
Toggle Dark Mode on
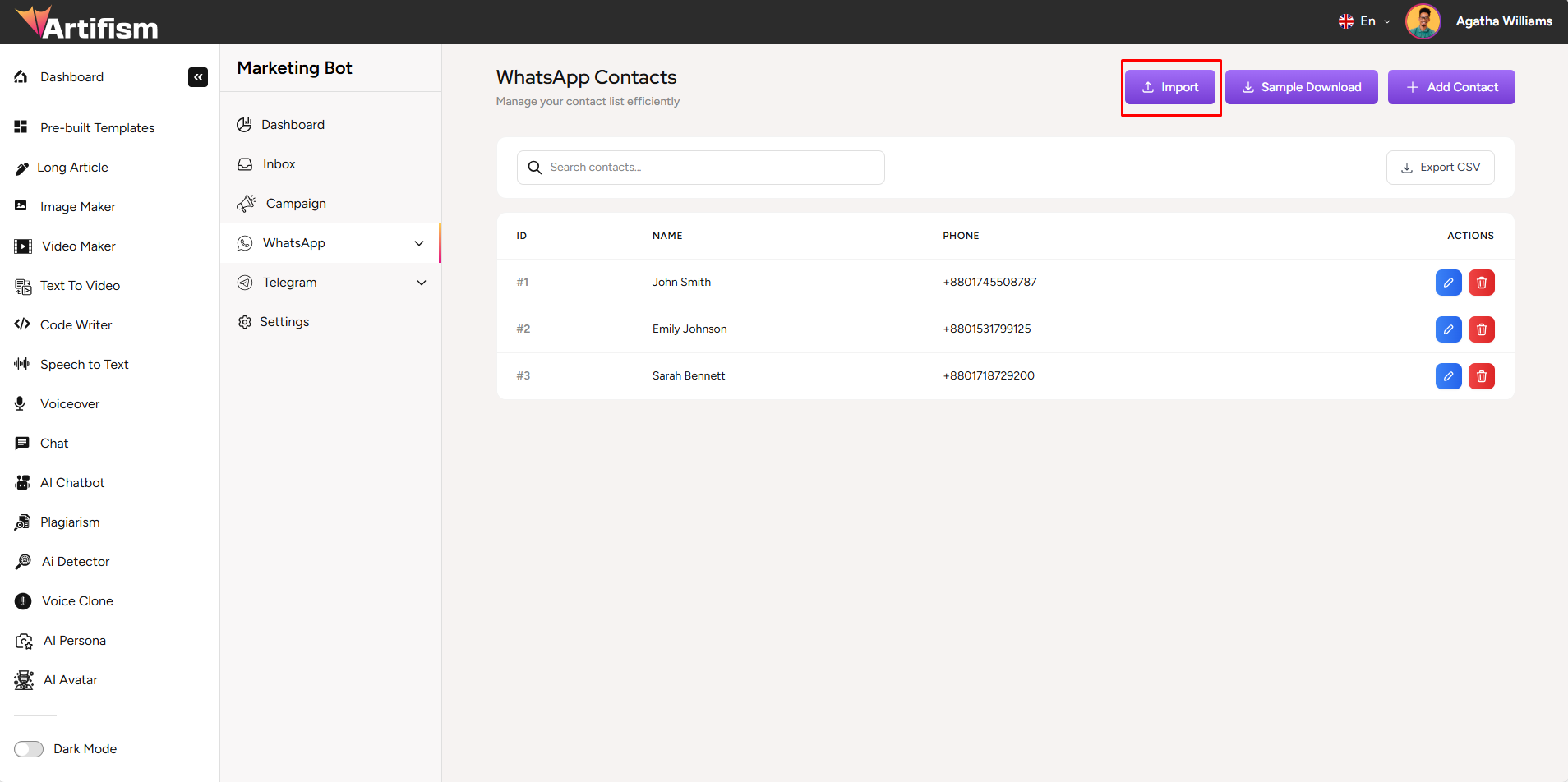(29, 748)
